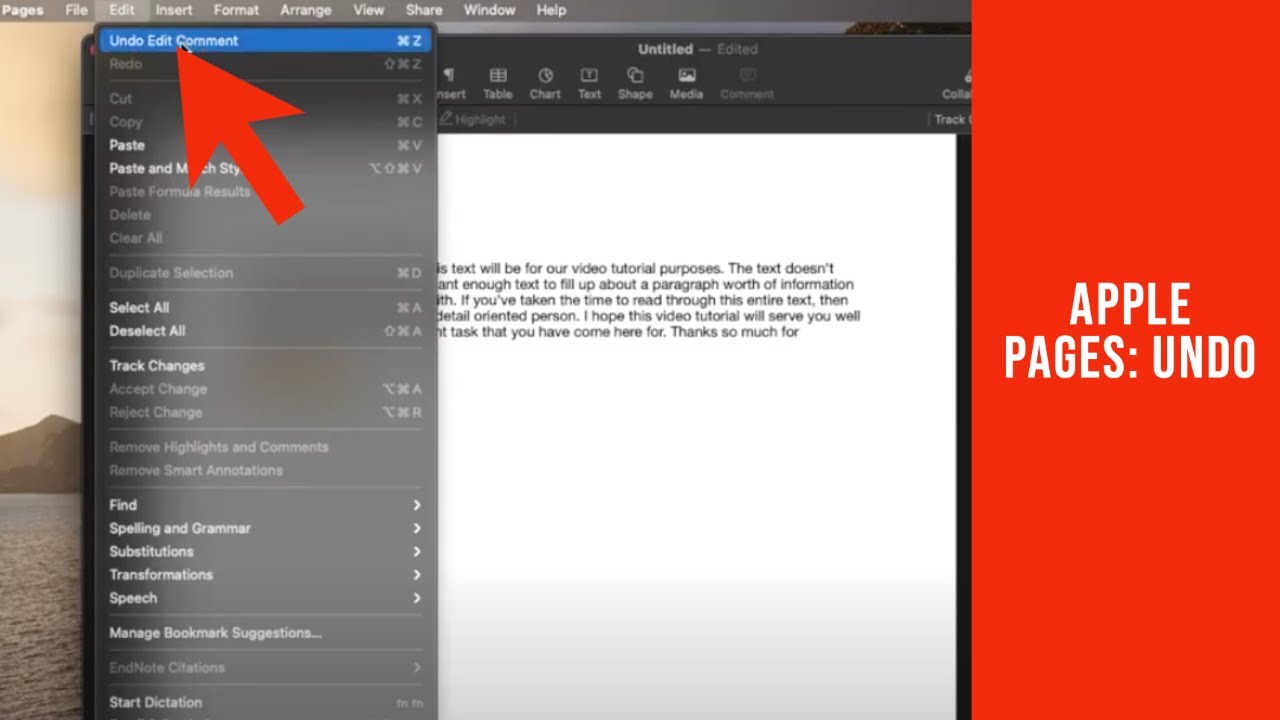The width and height of the screenshot is (1280, 720).
Task: Choose Deselect All in Edit menu
Action: (x=265, y=331)
